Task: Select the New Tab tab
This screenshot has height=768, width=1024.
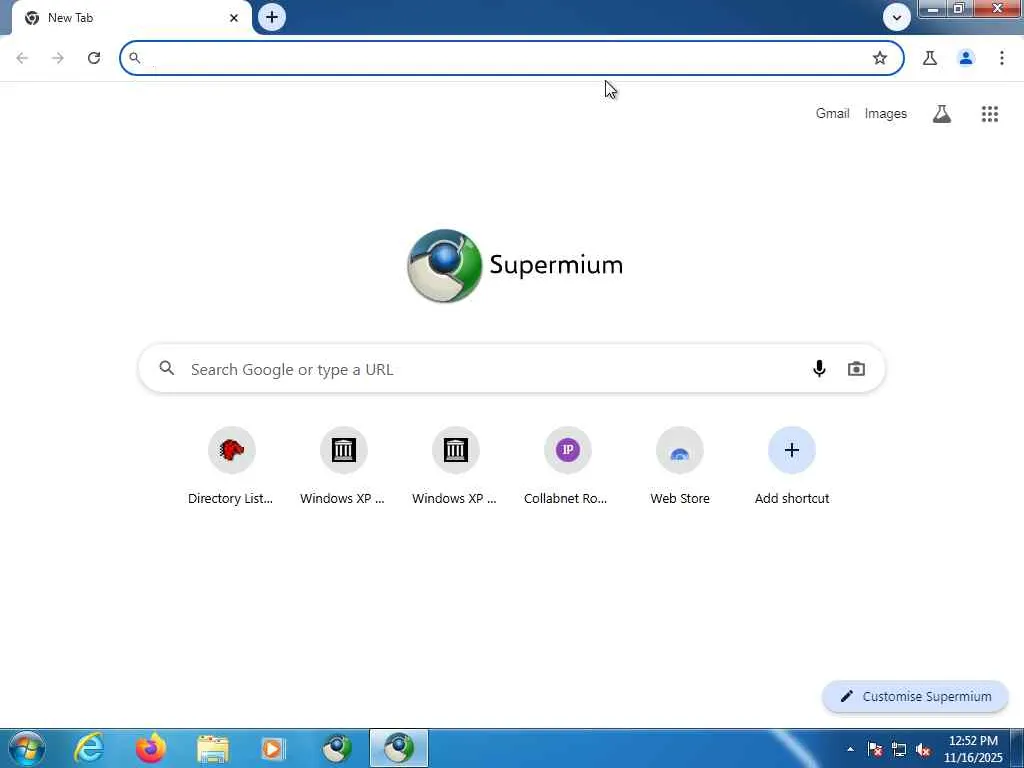Action: [x=131, y=18]
